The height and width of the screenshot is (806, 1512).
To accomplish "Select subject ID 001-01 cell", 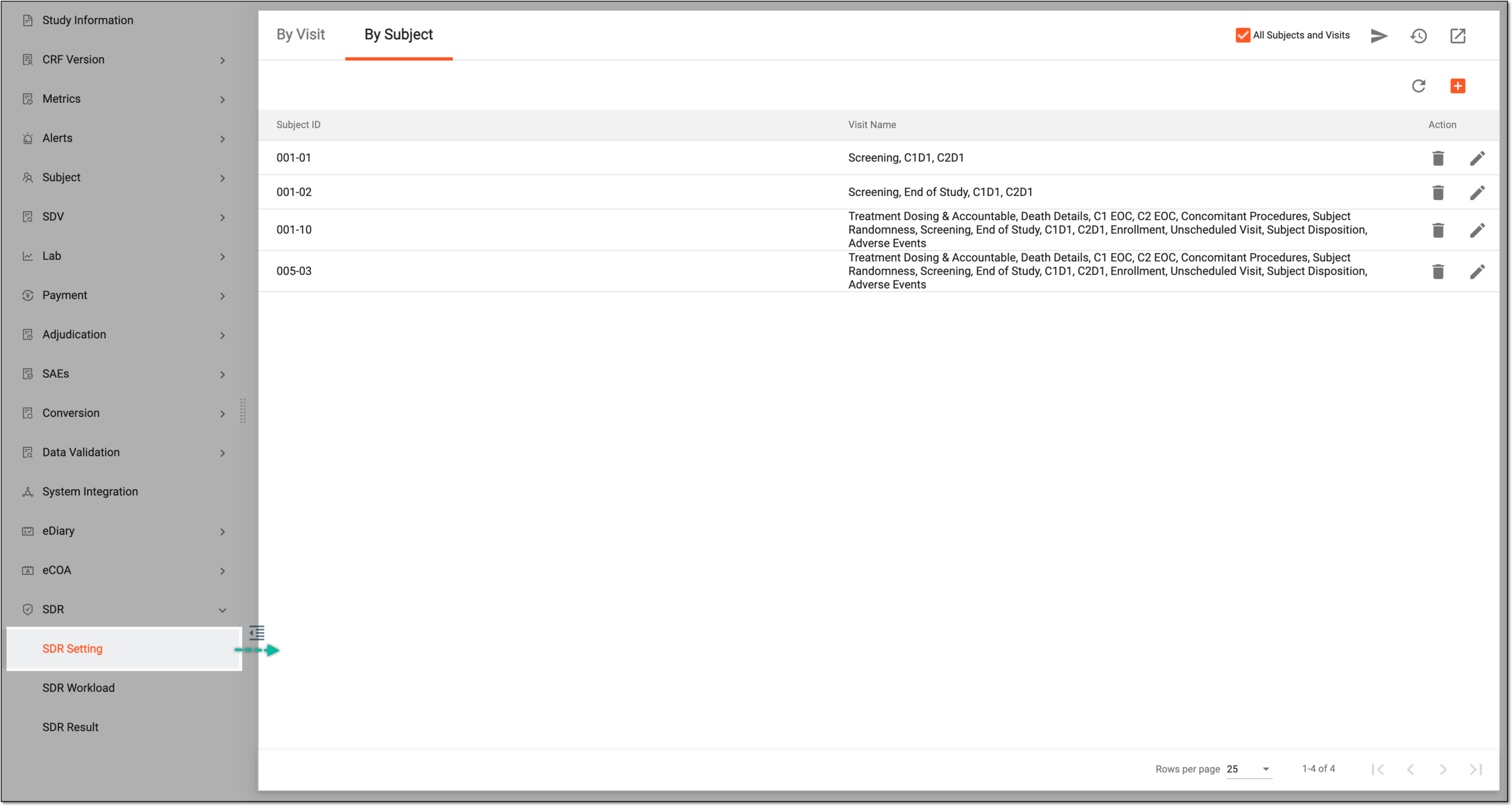I will click(294, 158).
